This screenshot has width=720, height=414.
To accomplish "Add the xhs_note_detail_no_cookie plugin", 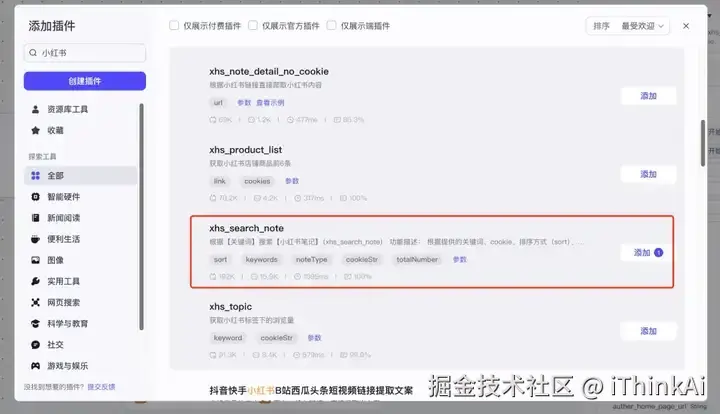I will point(648,96).
